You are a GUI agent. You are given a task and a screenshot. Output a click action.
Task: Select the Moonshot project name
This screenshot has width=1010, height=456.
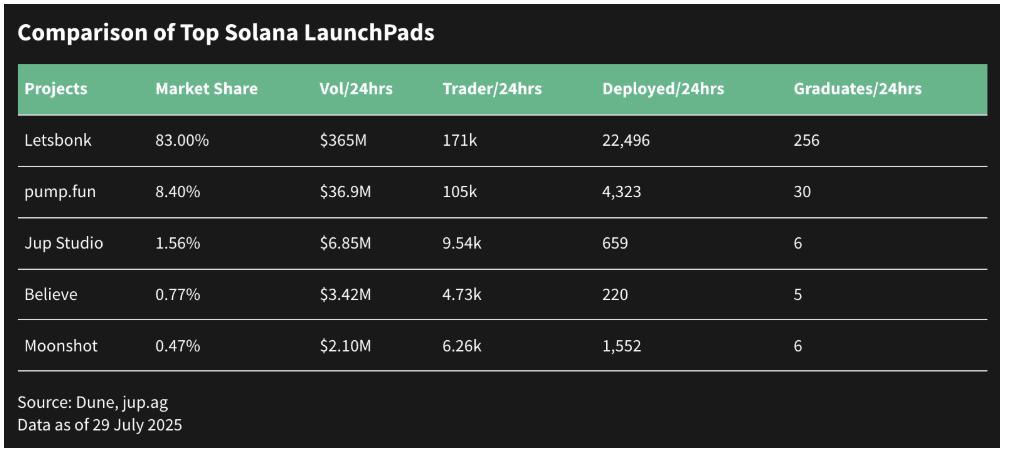pyautogui.click(x=61, y=346)
